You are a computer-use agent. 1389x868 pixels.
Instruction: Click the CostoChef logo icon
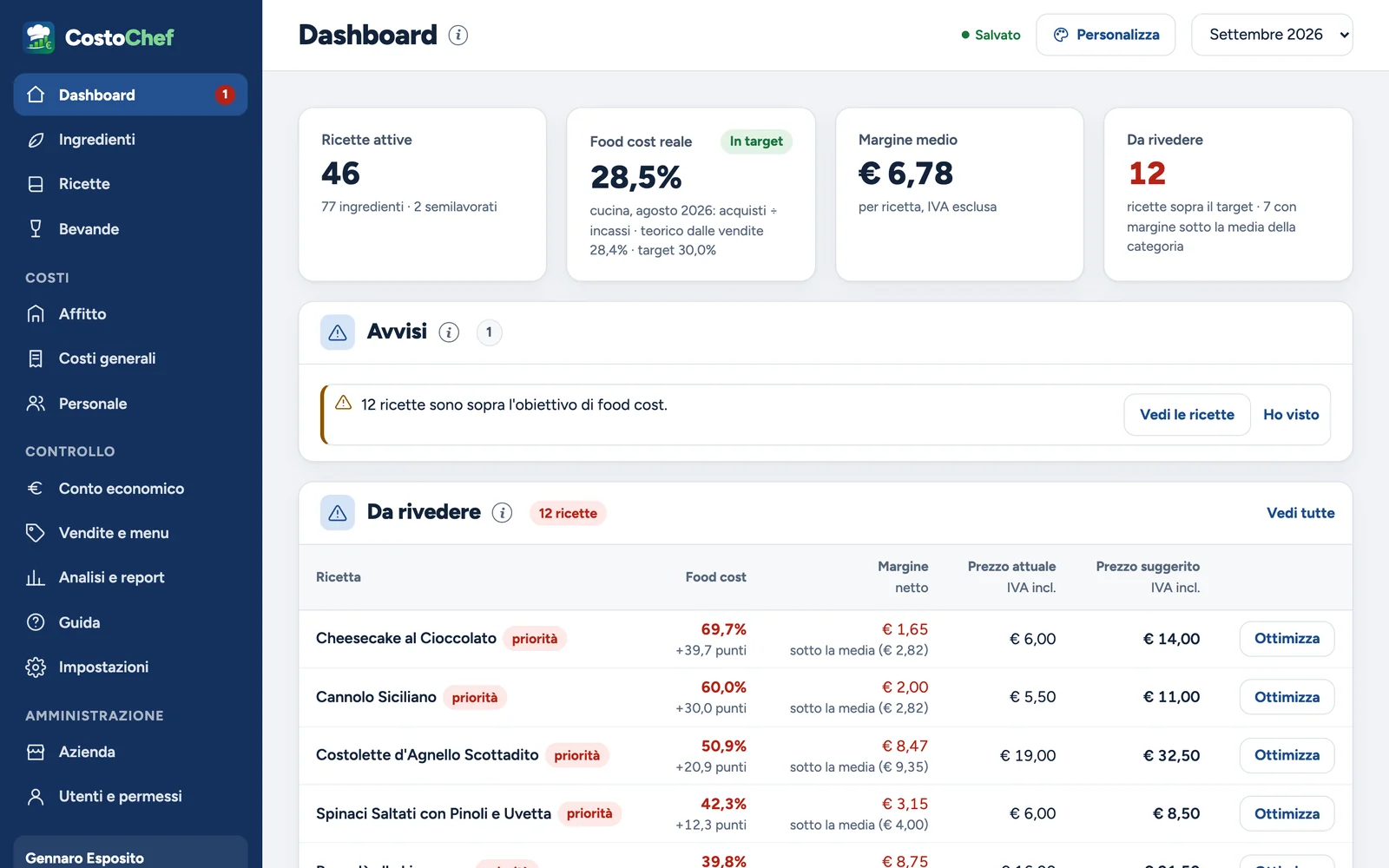[x=39, y=37]
